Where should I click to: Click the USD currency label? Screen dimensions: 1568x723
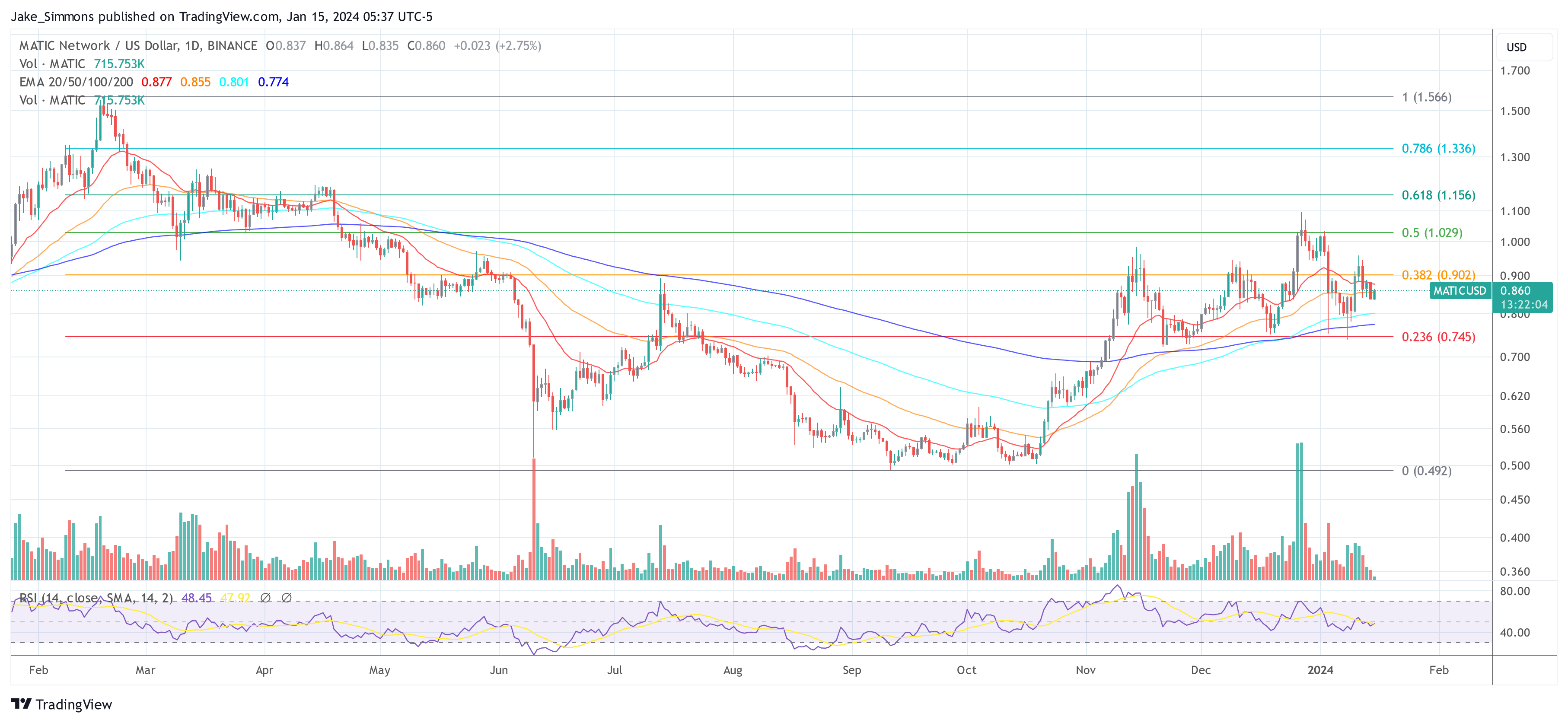(x=1516, y=47)
